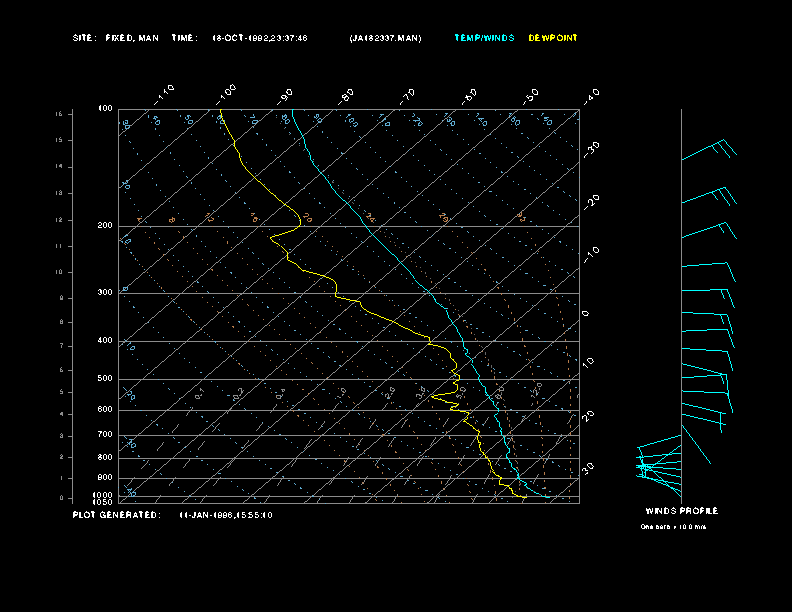Image resolution: width=792 pixels, height=612 pixels.
Task: Click the SITE: FIXED, MAN header text
Action: 116,38
